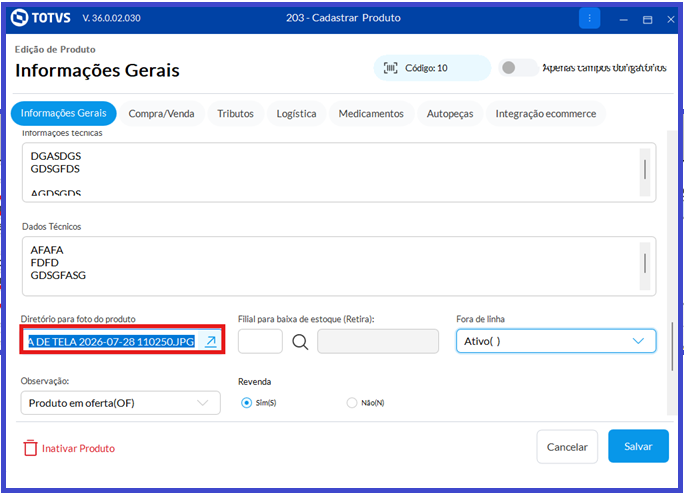Click the Código: 10 field
This screenshot has height=495, width=684.
(x=432, y=68)
